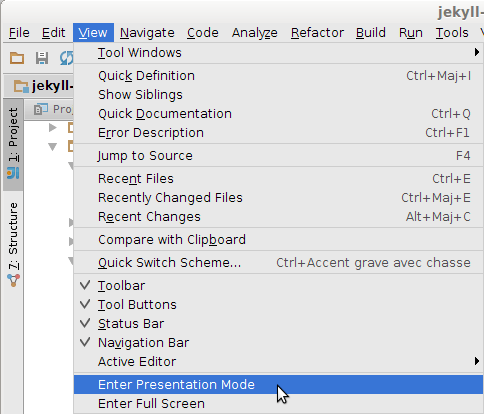
Task: Click the Synchronize refresh toolbar icon
Action: pyautogui.click(x=66, y=58)
